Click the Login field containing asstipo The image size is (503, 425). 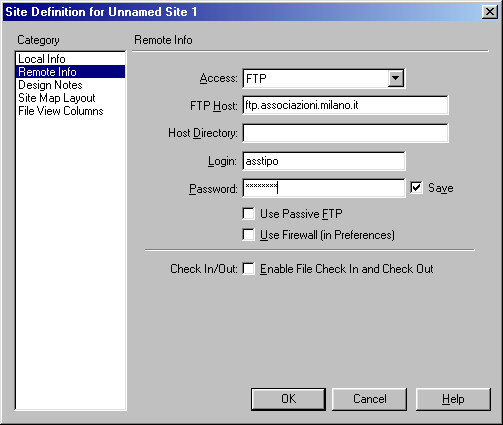pyautogui.click(x=324, y=161)
